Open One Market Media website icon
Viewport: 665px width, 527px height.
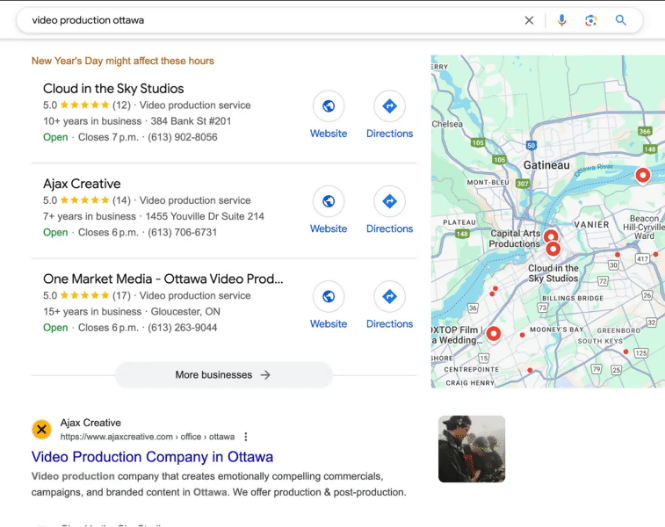tap(328, 296)
